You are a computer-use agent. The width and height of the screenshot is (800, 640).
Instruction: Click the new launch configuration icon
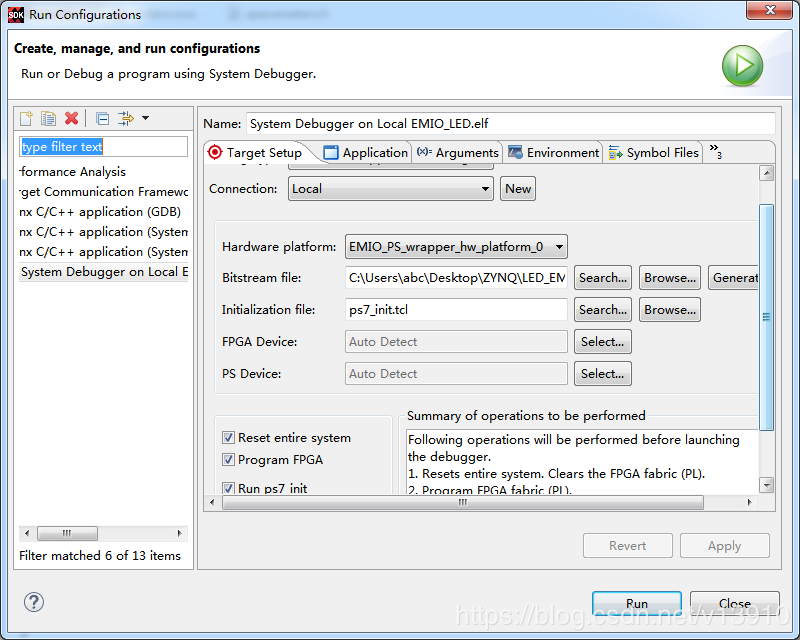pyautogui.click(x=27, y=119)
